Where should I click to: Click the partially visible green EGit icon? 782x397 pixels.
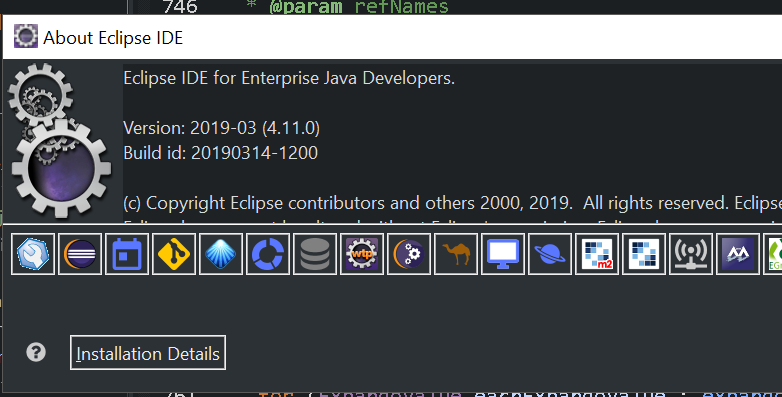coord(773,254)
